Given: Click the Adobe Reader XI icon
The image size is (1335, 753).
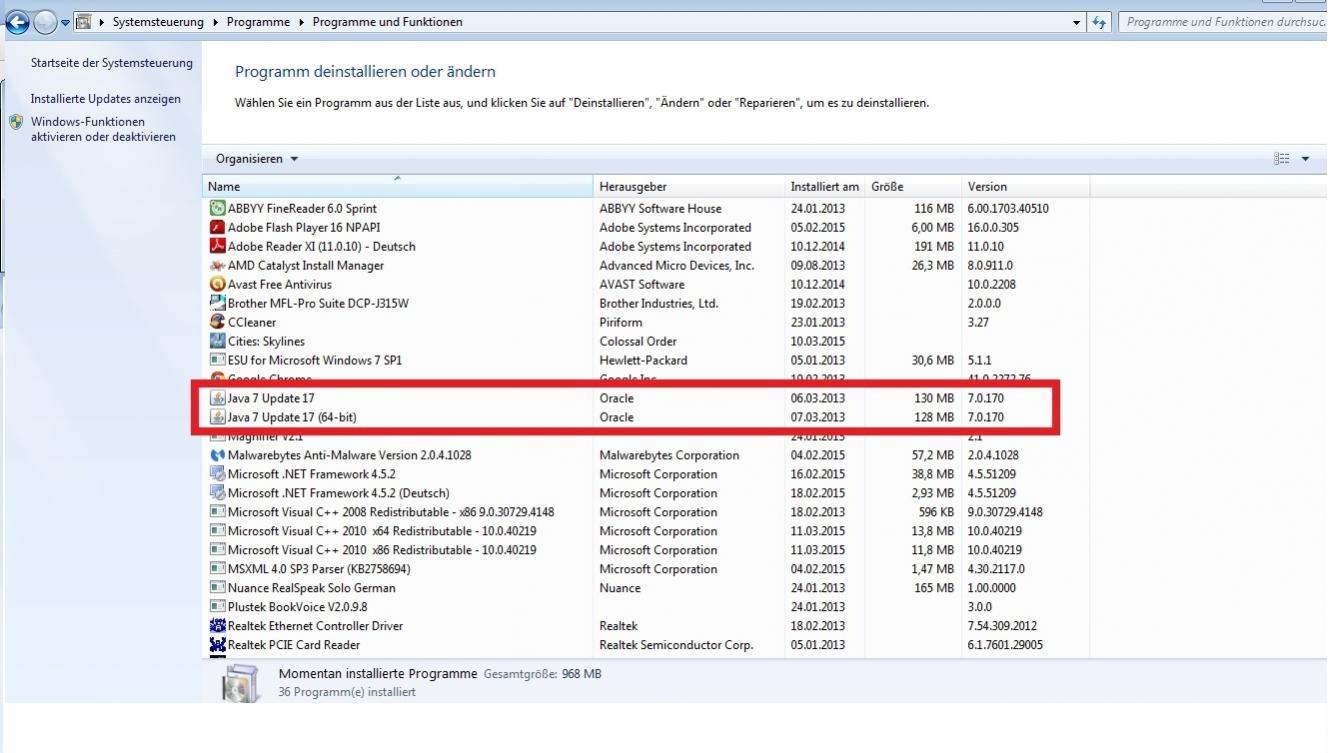Looking at the screenshot, I should [217, 247].
